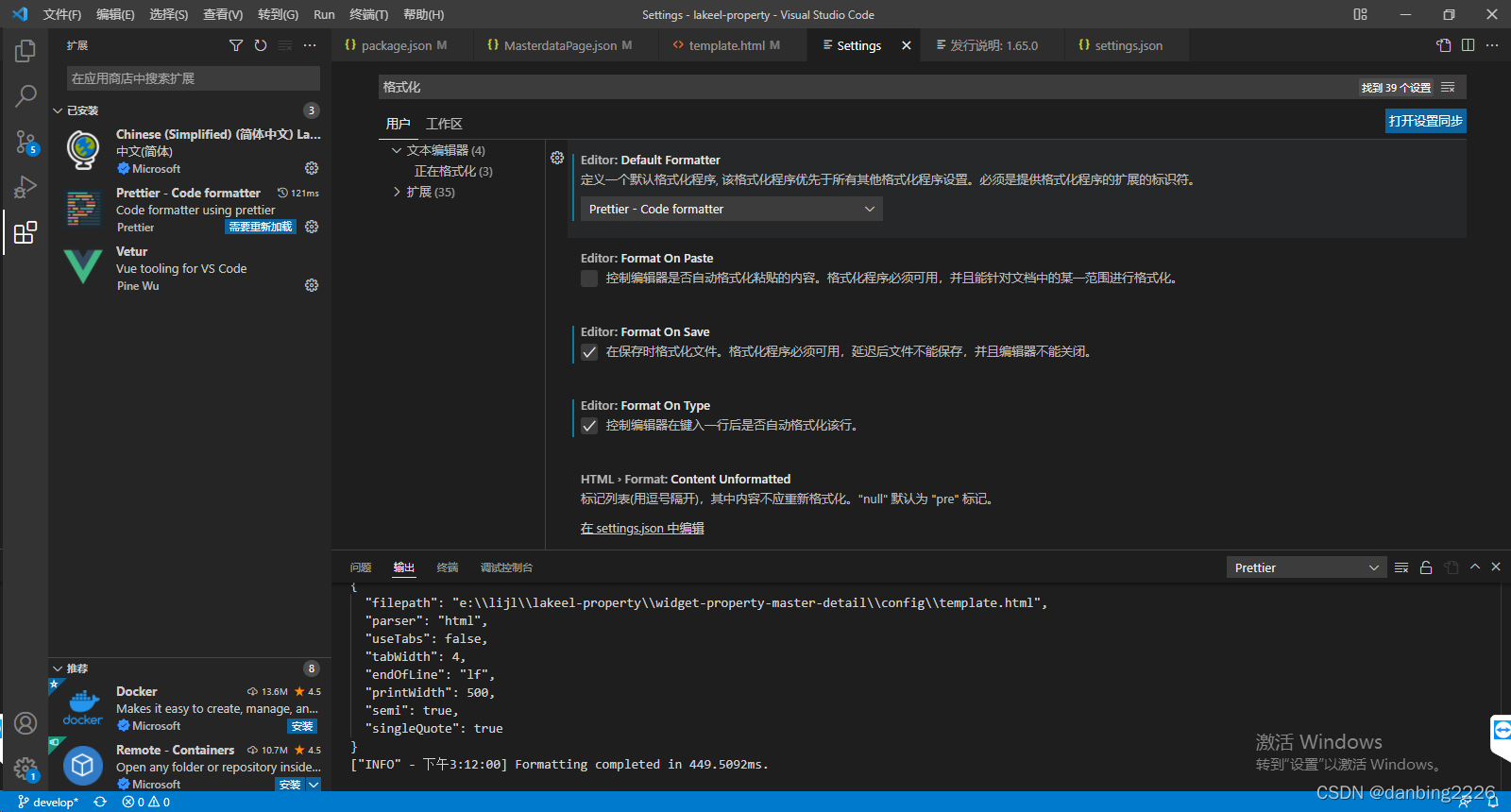Open editor more actions ellipsis
This screenshot has width=1511, height=812.
[x=1492, y=45]
